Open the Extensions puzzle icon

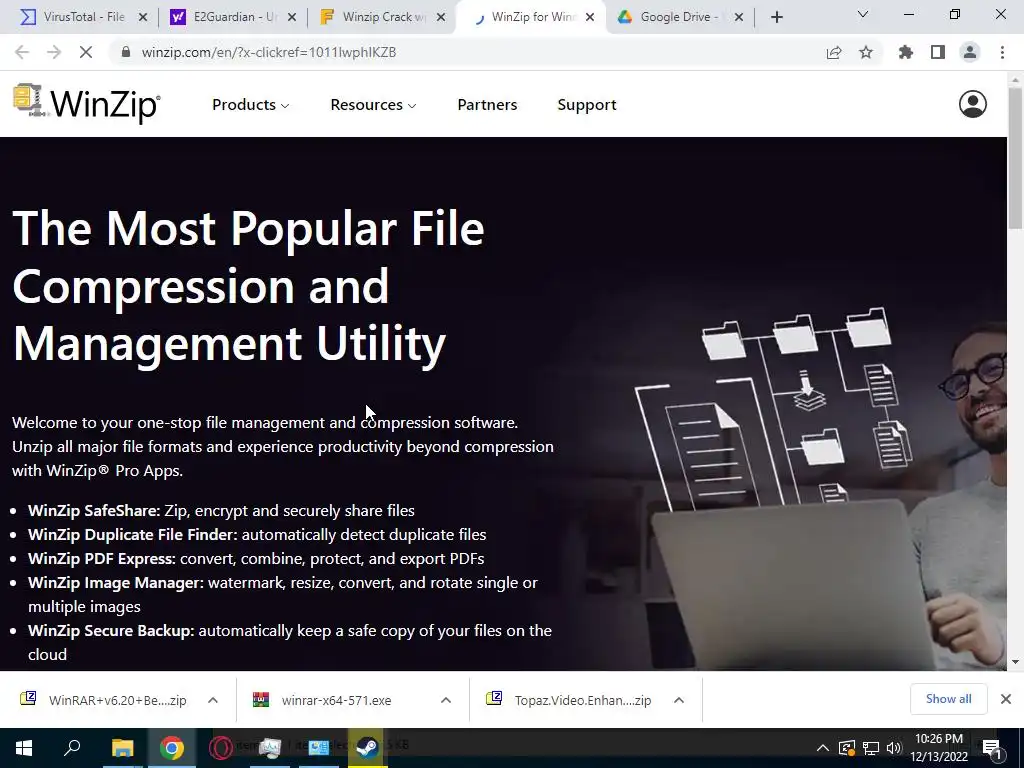coord(906,52)
